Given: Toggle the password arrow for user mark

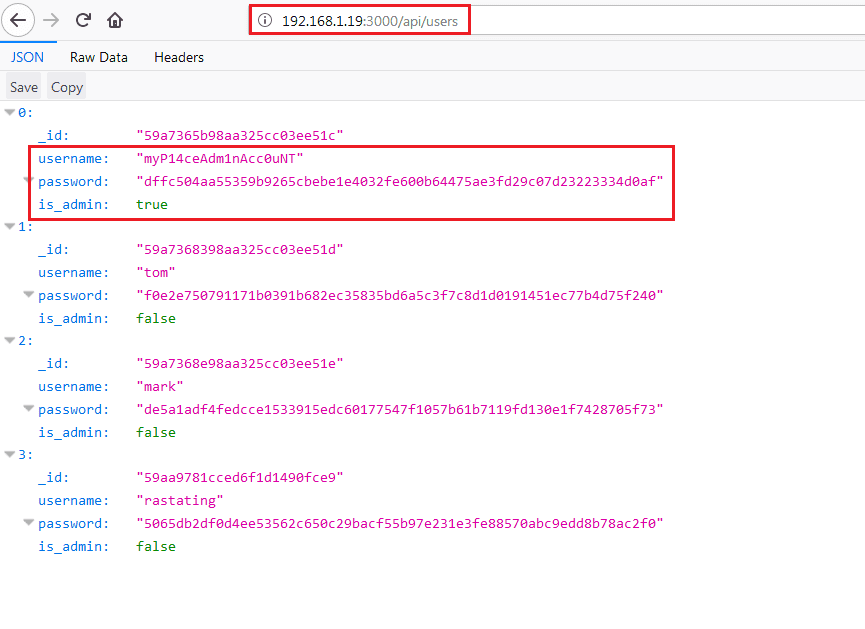Looking at the screenshot, I should pos(29,409).
